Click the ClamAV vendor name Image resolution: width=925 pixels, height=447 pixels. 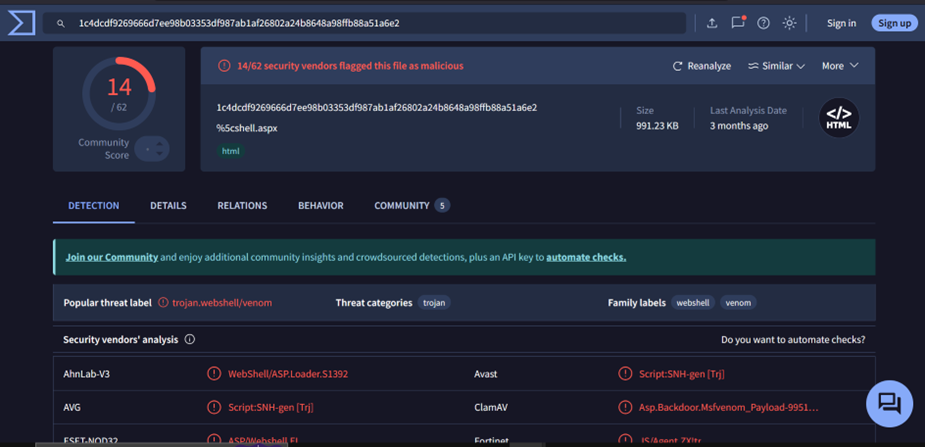coord(491,407)
